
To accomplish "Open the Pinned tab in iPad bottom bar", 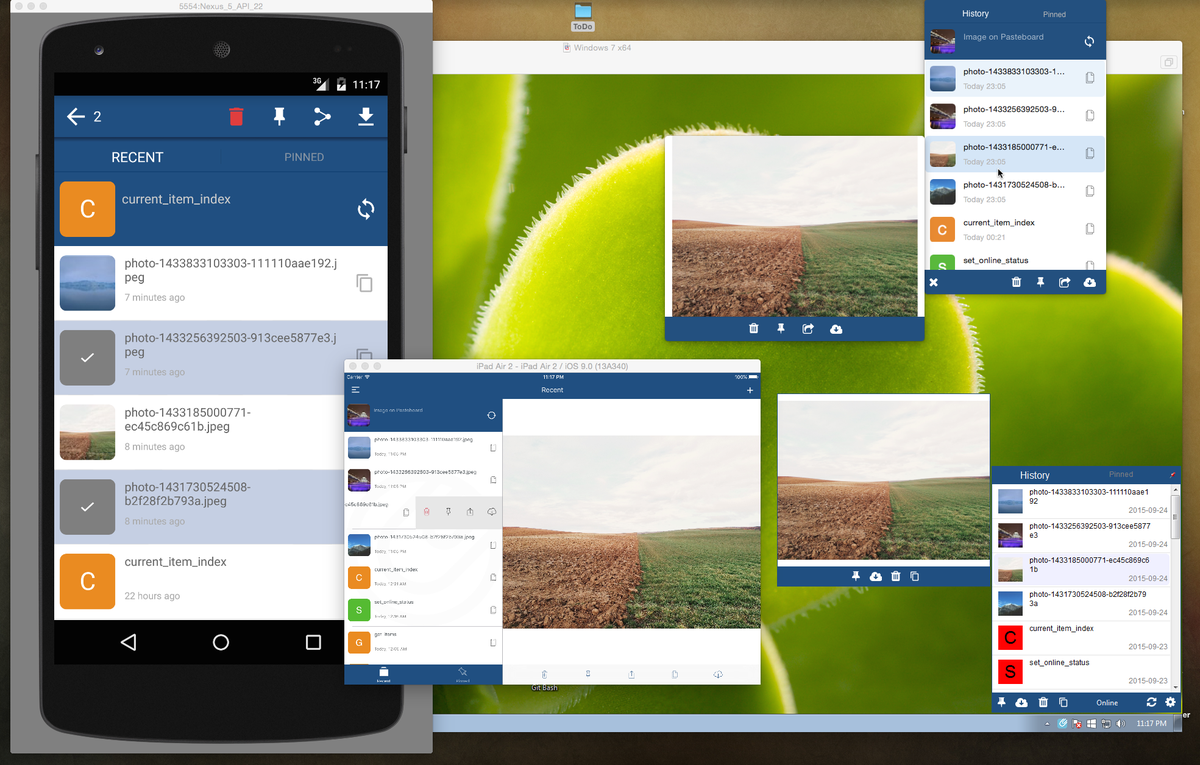I will (462, 675).
